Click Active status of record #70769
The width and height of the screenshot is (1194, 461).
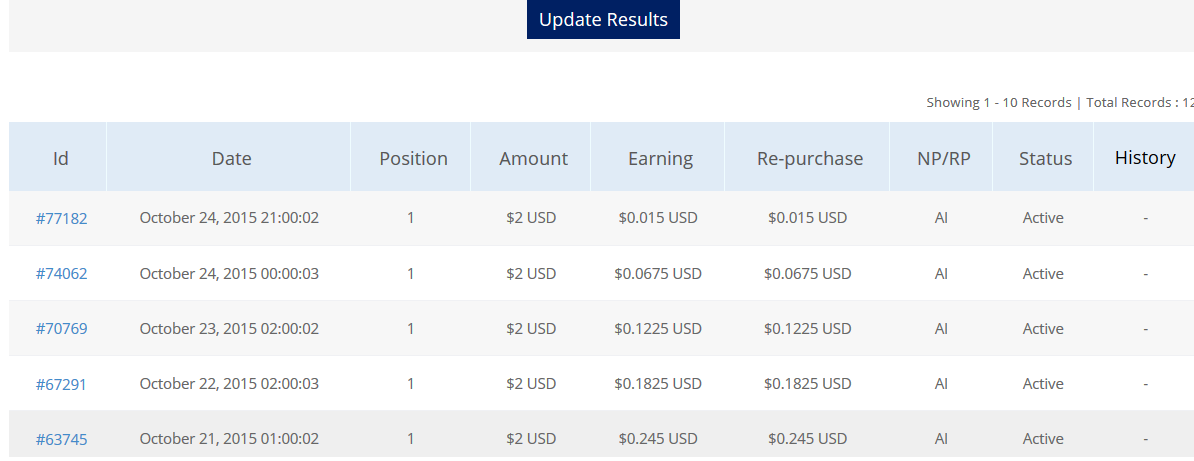click(1043, 329)
